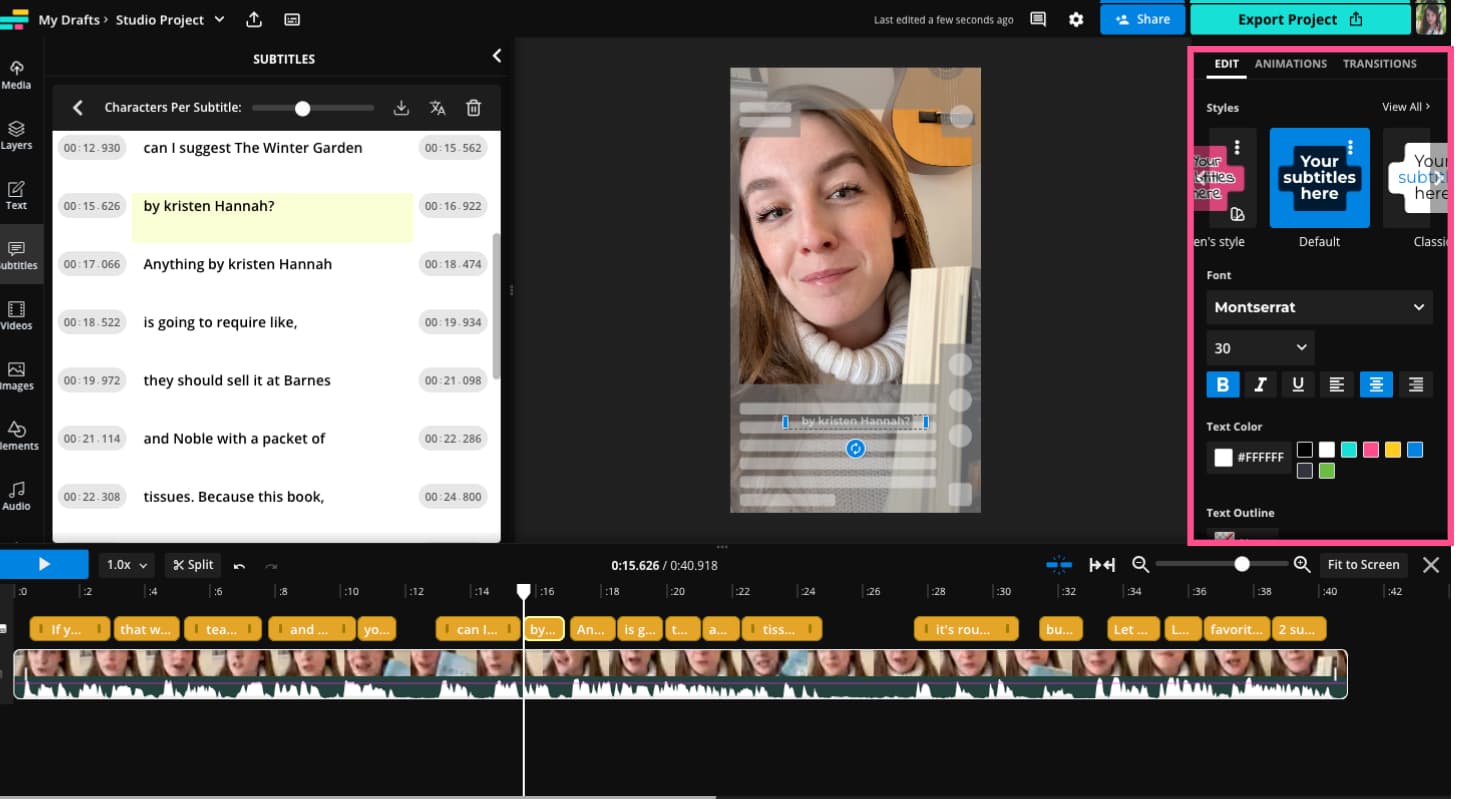Open project settings gear icon
The width and height of the screenshot is (1458, 799).
click(x=1076, y=19)
